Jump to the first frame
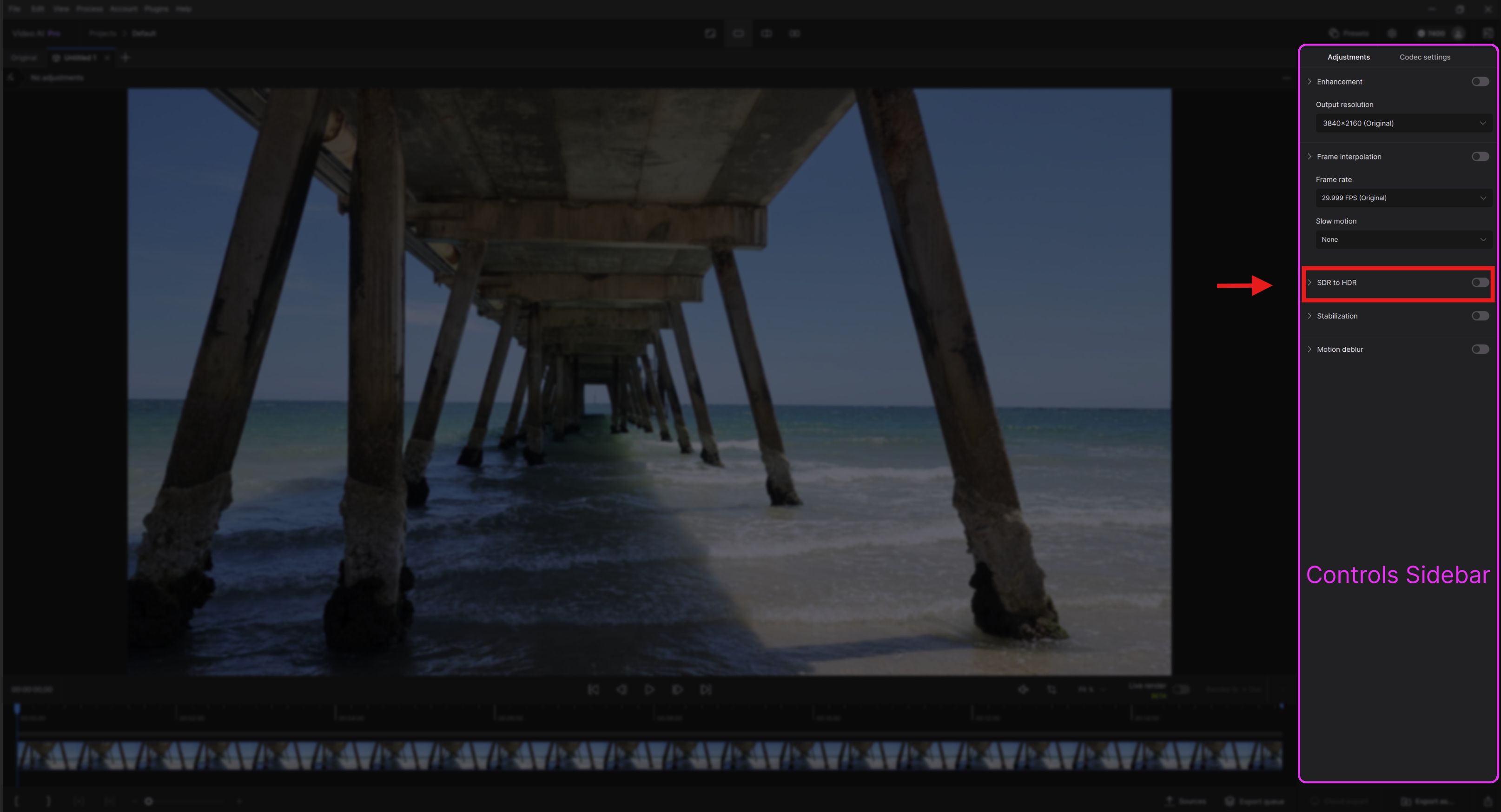The height and width of the screenshot is (812, 1501). click(593, 690)
